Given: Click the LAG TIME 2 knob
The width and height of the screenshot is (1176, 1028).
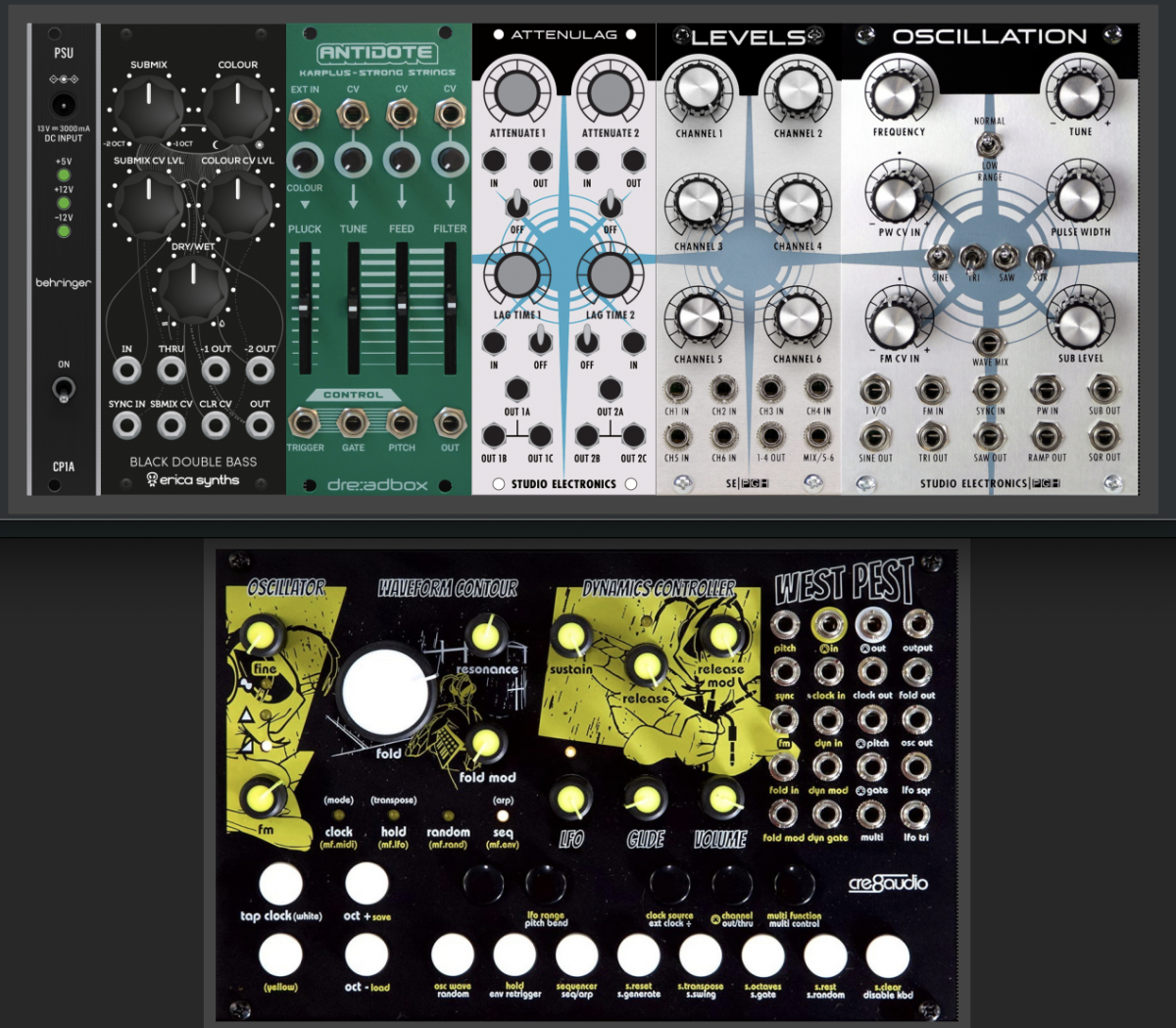Looking at the screenshot, I should tap(610, 275).
